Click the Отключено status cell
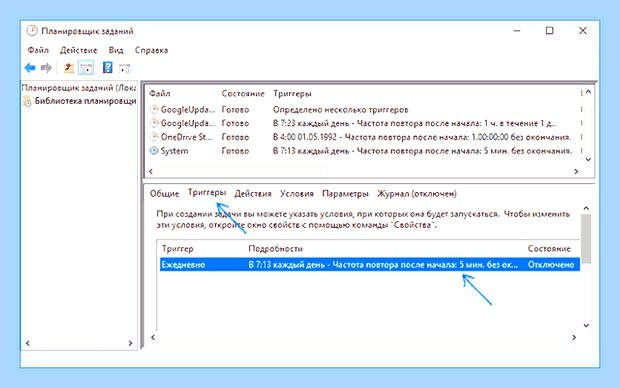Image resolution: width=620 pixels, height=388 pixels. (551, 265)
